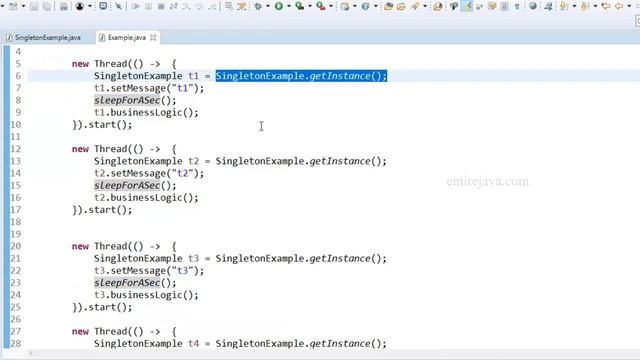This screenshot has height=360, width=640.
Task: Click the Previous Annotation icon
Action: (585, 6)
